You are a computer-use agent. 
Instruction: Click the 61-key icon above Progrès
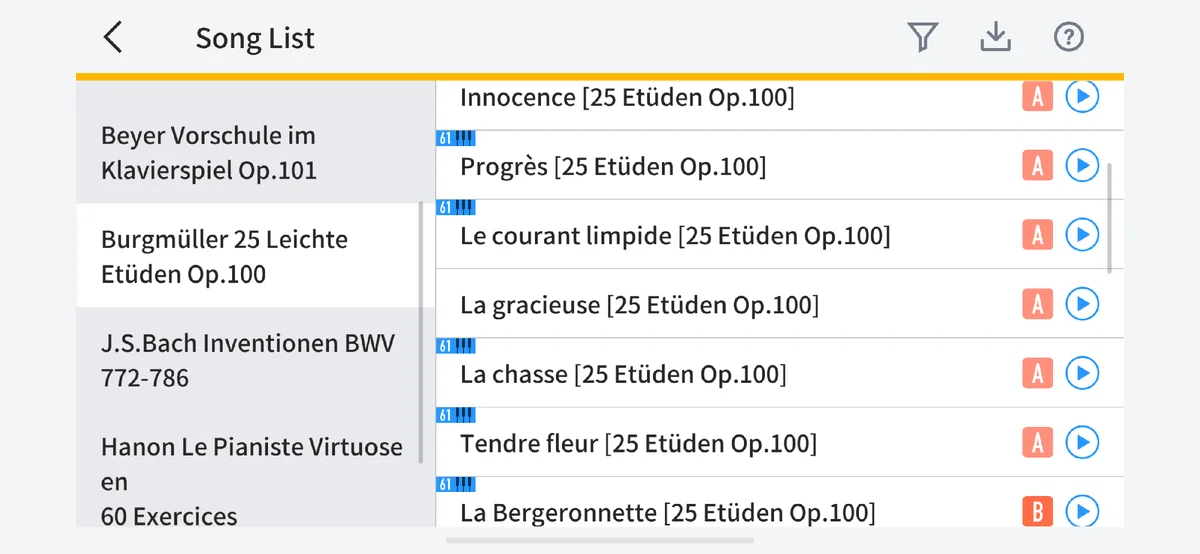[x=456, y=138]
